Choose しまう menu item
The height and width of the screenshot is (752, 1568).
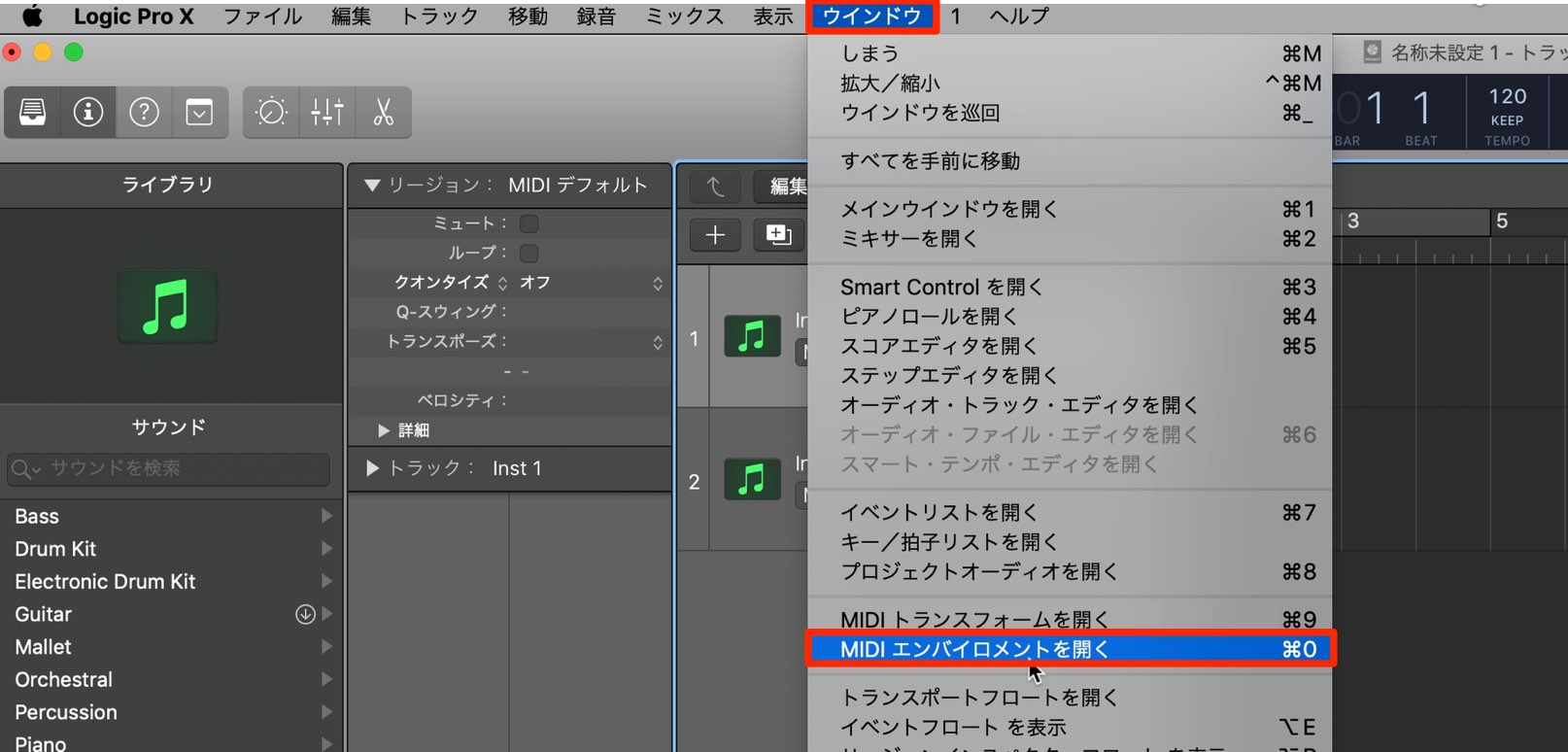tap(1070, 53)
